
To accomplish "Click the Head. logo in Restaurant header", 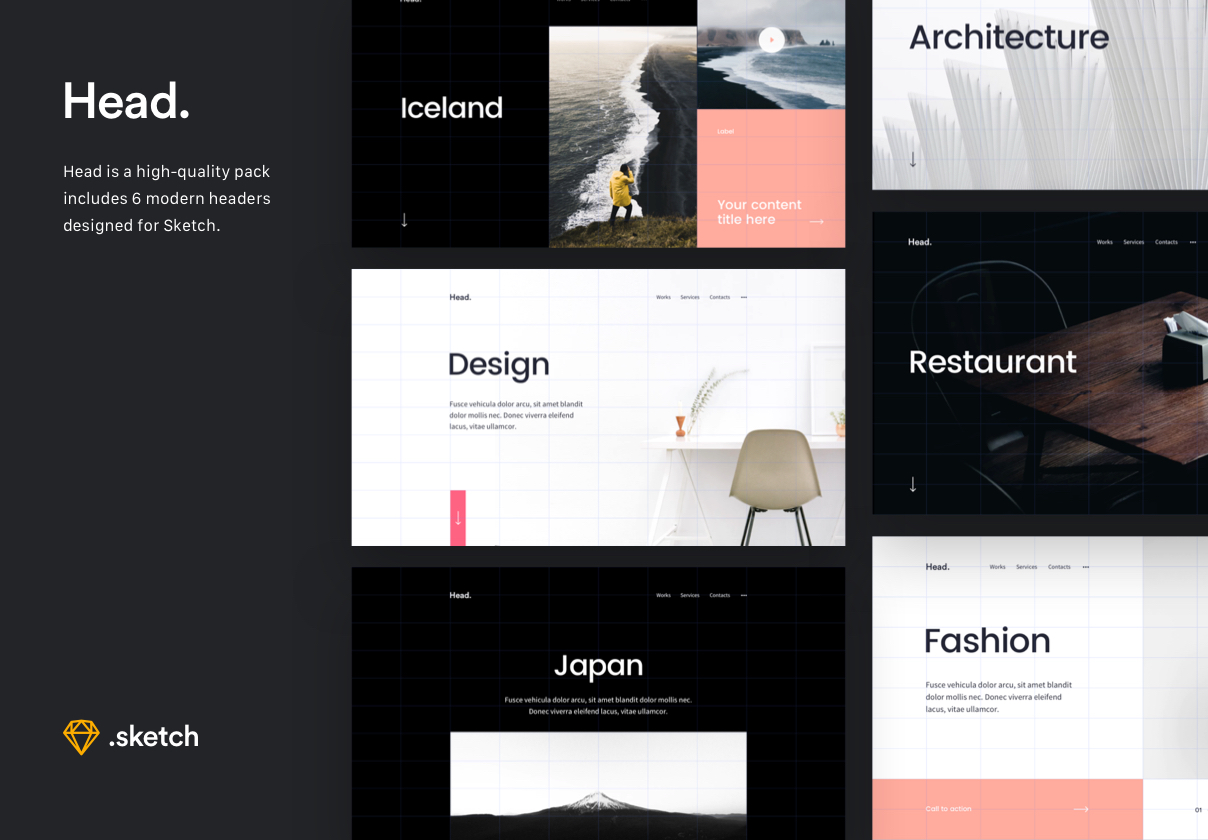I will (920, 242).
